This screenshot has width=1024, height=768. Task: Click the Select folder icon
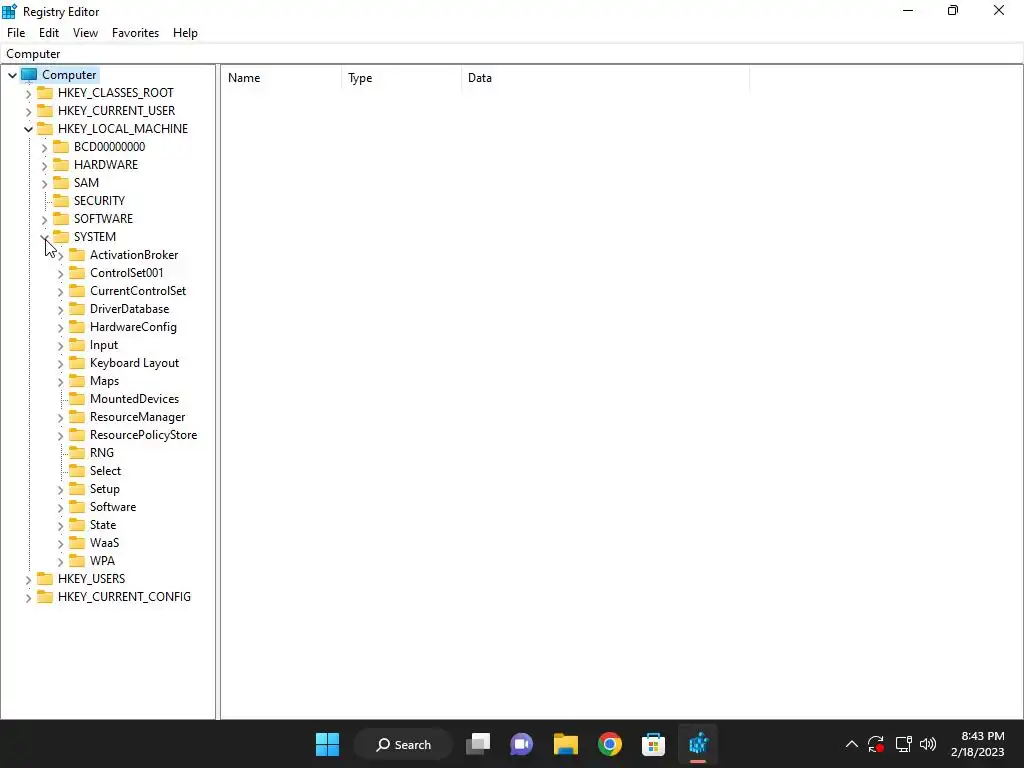(77, 471)
